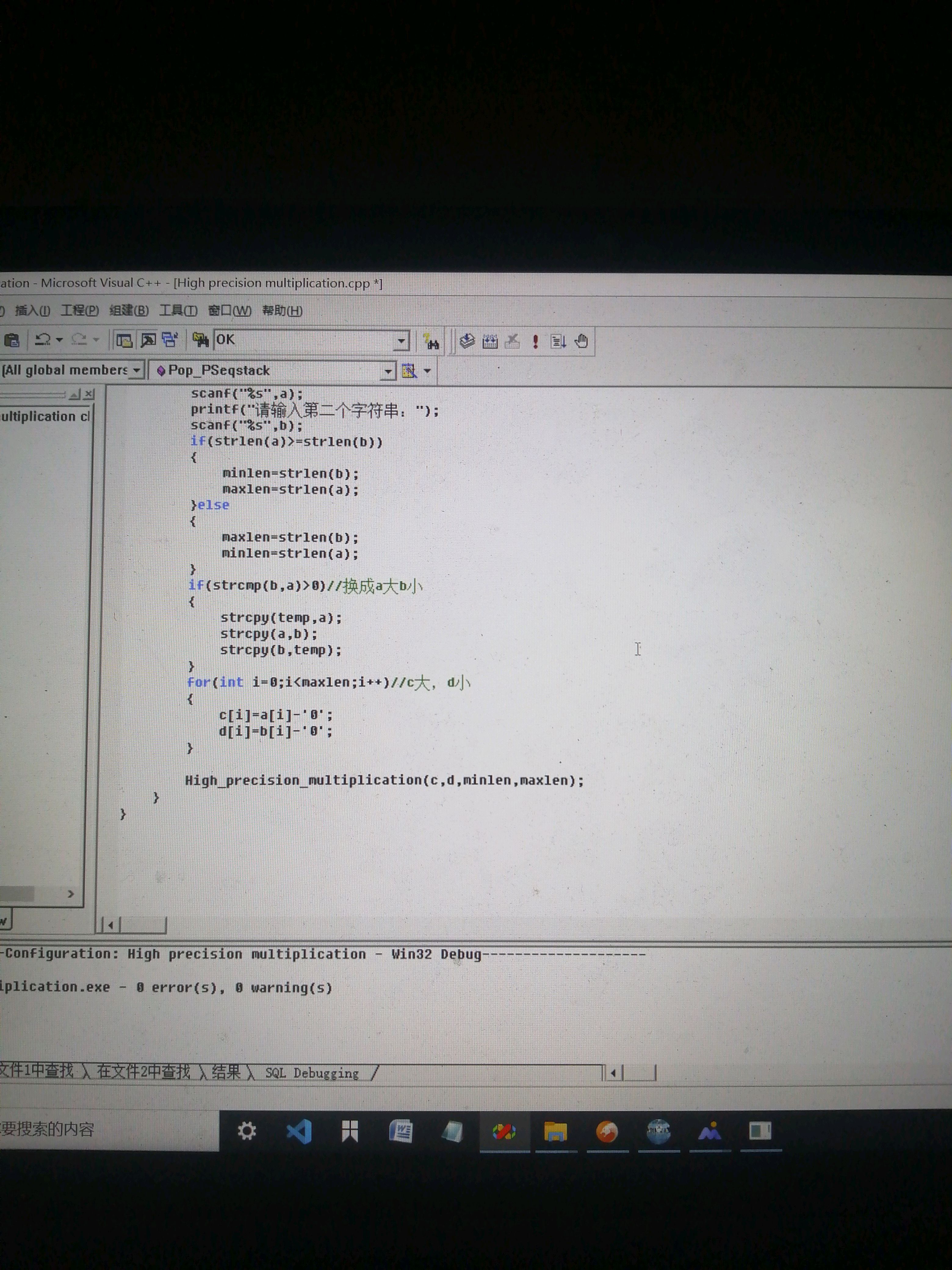Open Settings gear on the taskbar
Image resolution: width=952 pixels, height=1270 pixels.
(x=247, y=1131)
